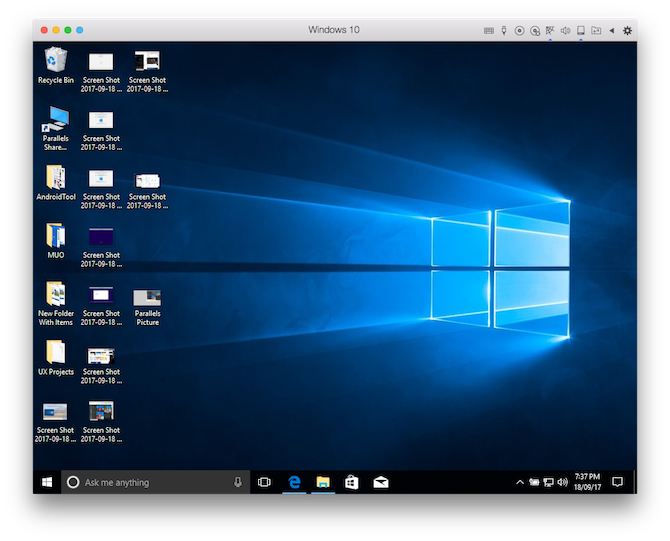Select Screen Shot file beside UX Projects folder
Image resolution: width=670 pixels, height=541 pixels.
click(x=101, y=364)
